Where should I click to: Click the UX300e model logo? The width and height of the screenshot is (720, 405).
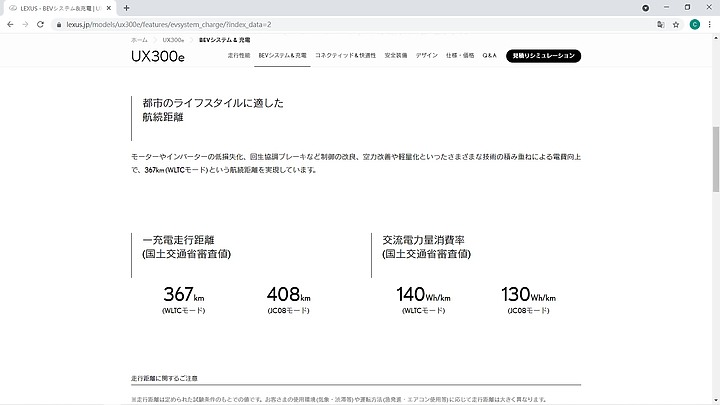coord(158,56)
